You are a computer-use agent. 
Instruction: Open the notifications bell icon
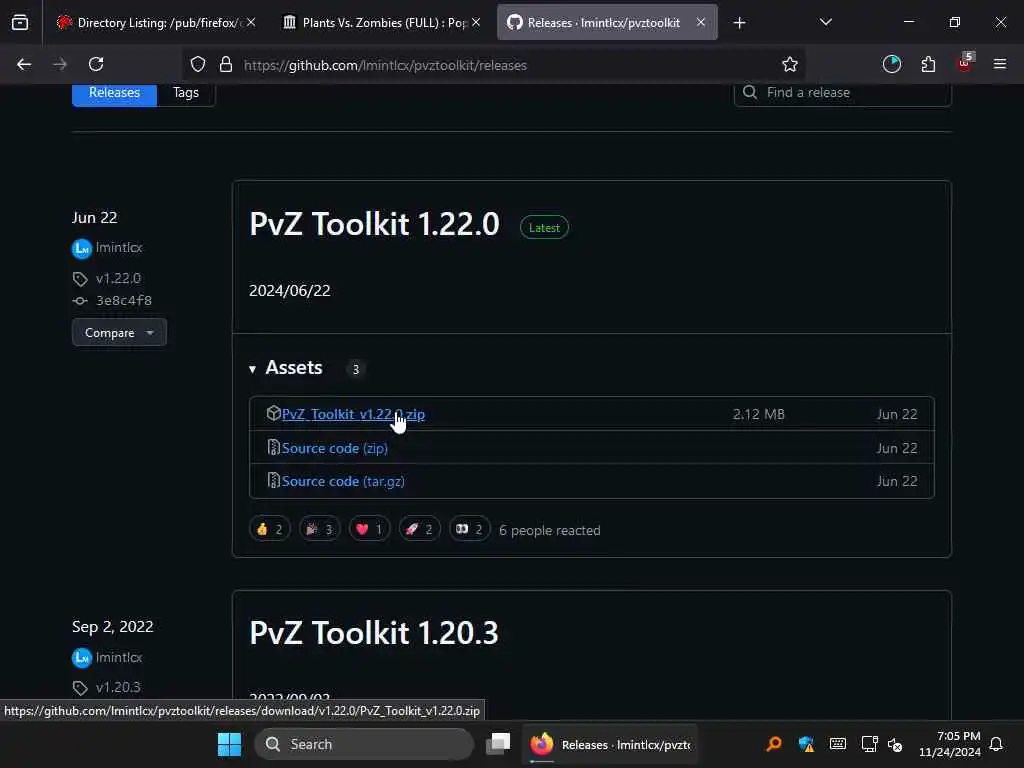pyautogui.click(x=996, y=744)
